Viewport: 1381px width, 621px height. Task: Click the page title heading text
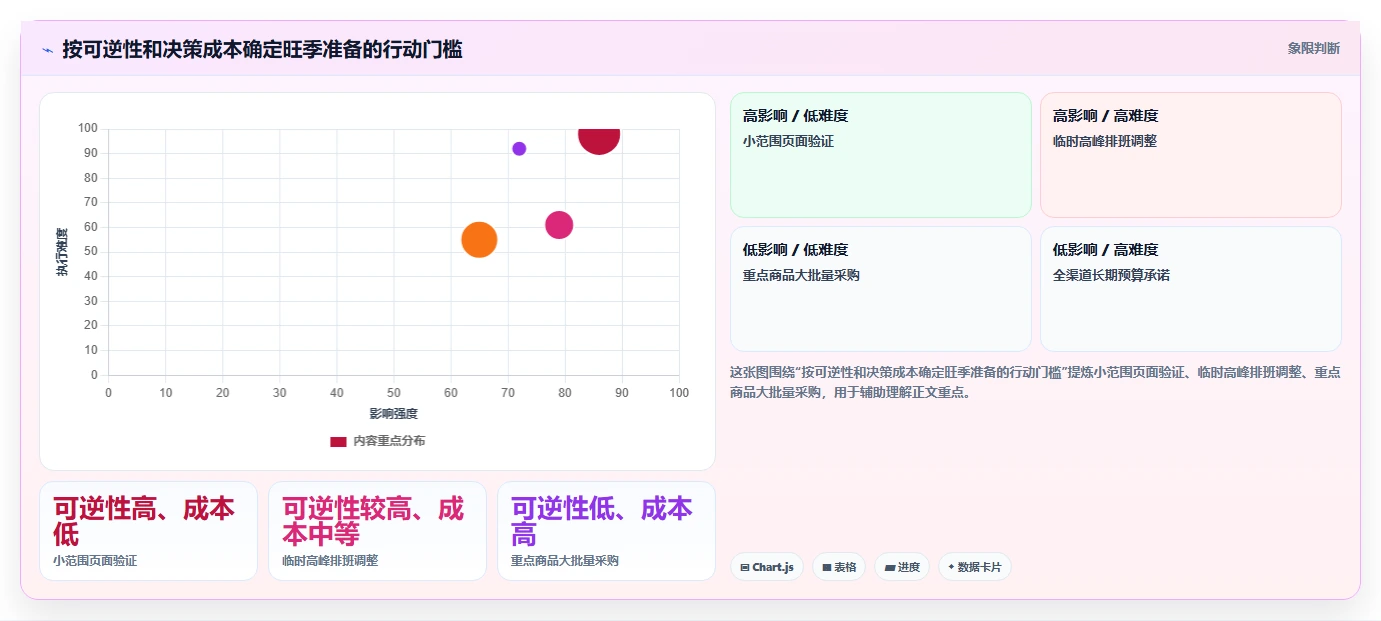[262, 49]
